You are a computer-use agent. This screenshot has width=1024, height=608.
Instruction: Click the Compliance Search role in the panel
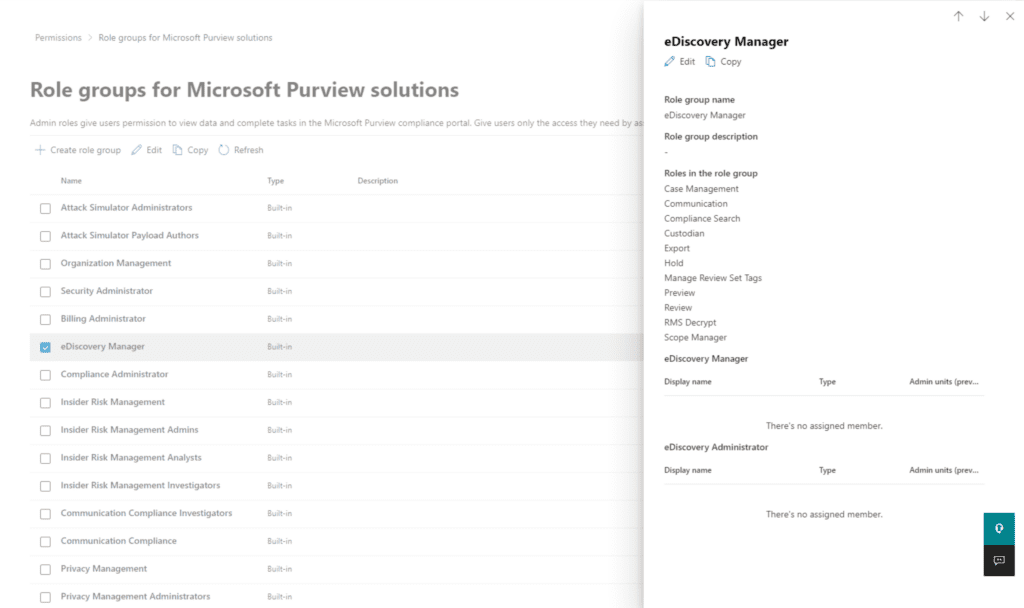point(702,219)
